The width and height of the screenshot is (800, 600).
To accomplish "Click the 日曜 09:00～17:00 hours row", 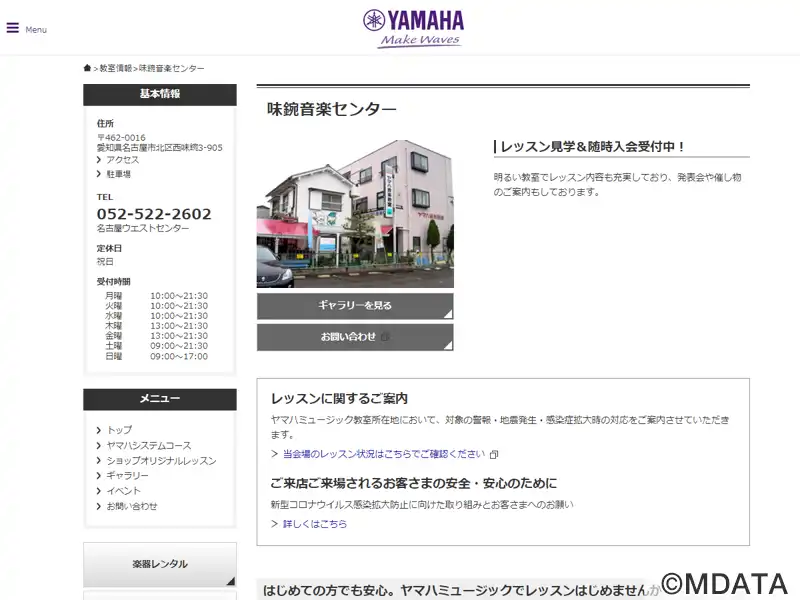I will click(x=156, y=356).
